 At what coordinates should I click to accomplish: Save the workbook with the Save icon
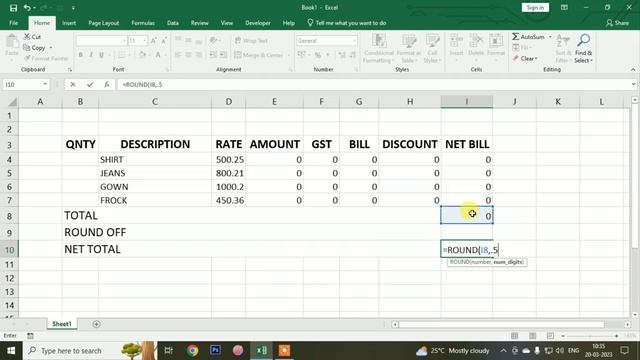tap(13, 8)
